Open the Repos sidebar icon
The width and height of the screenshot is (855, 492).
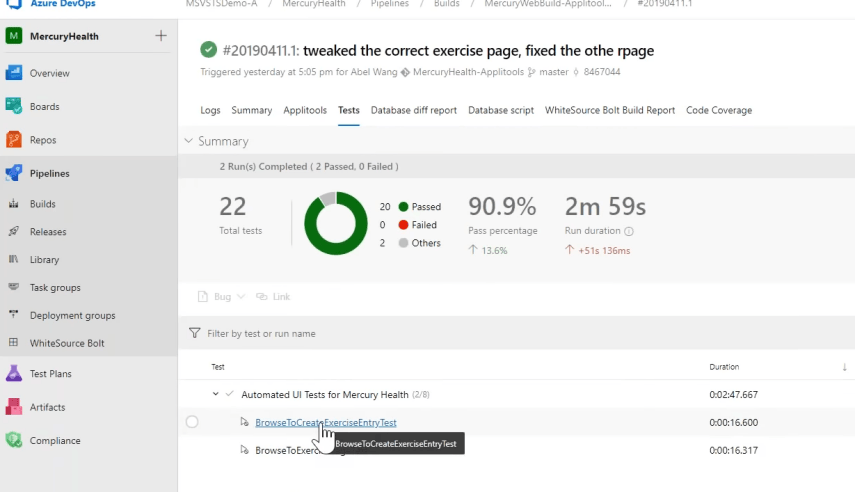tap(14, 140)
